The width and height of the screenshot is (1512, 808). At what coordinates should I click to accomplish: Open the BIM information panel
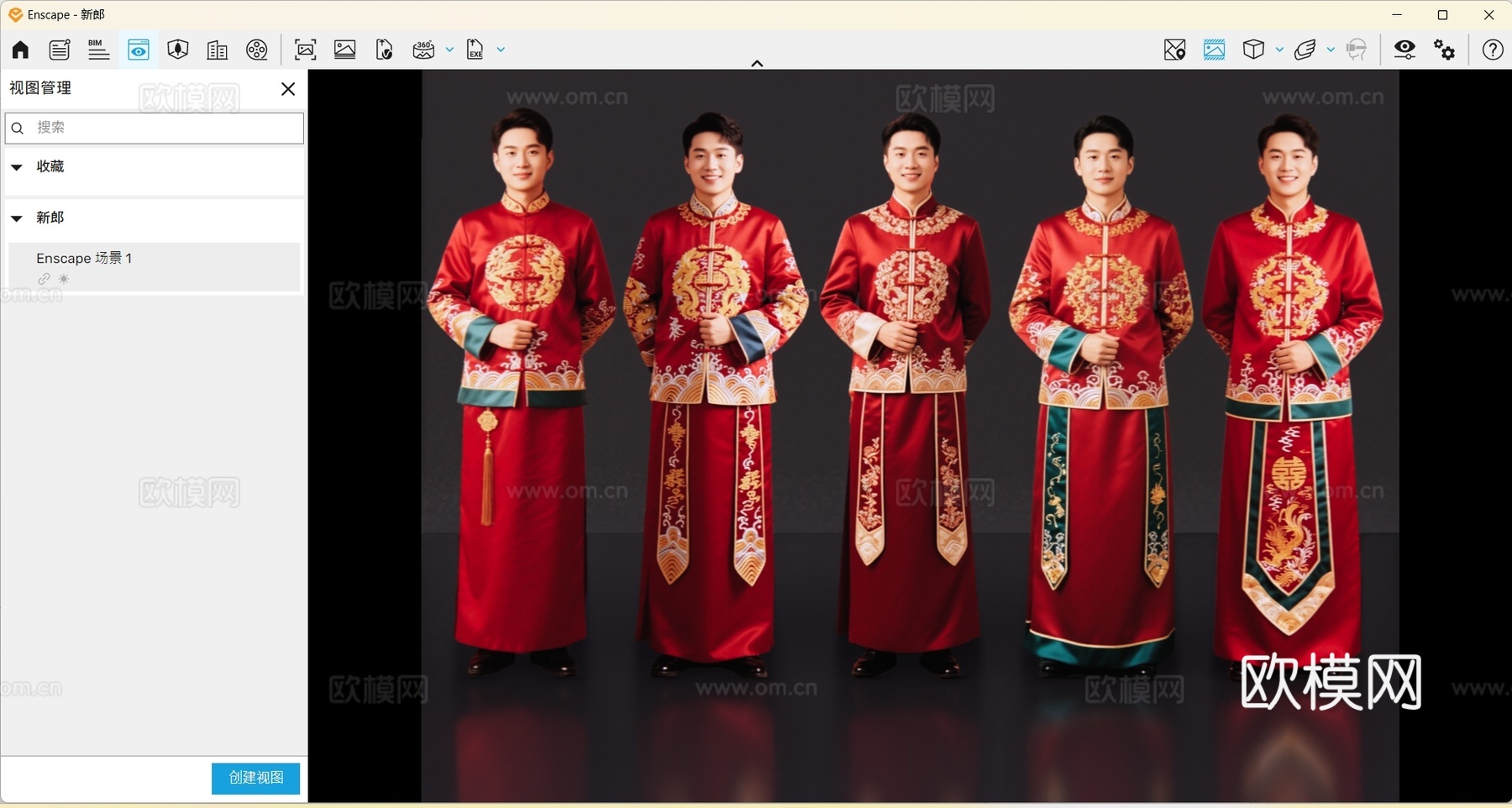tap(98, 50)
